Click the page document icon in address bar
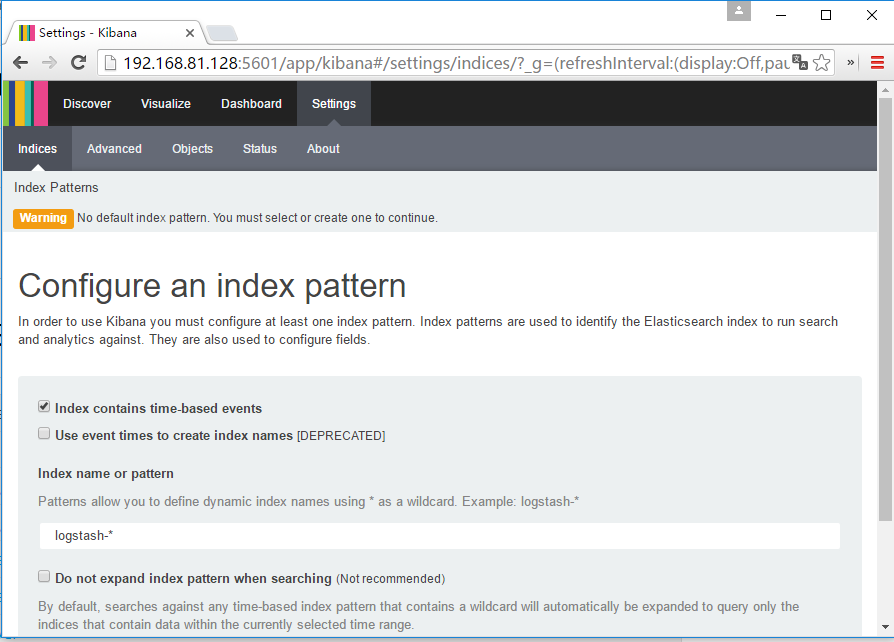This screenshot has height=642, width=894. [x=110, y=63]
